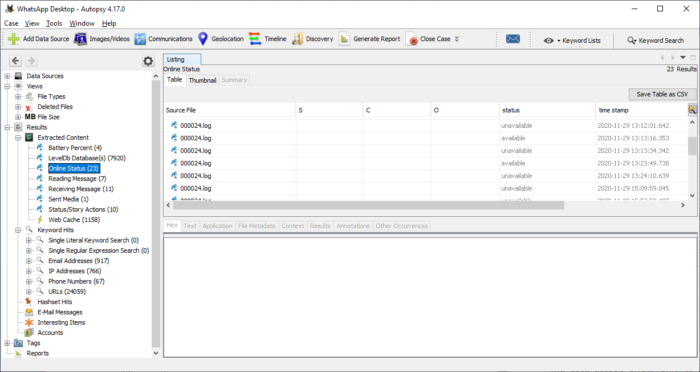The image size is (700, 372).
Task: Select the Table view tab
Action: click(x=175, y=79)
